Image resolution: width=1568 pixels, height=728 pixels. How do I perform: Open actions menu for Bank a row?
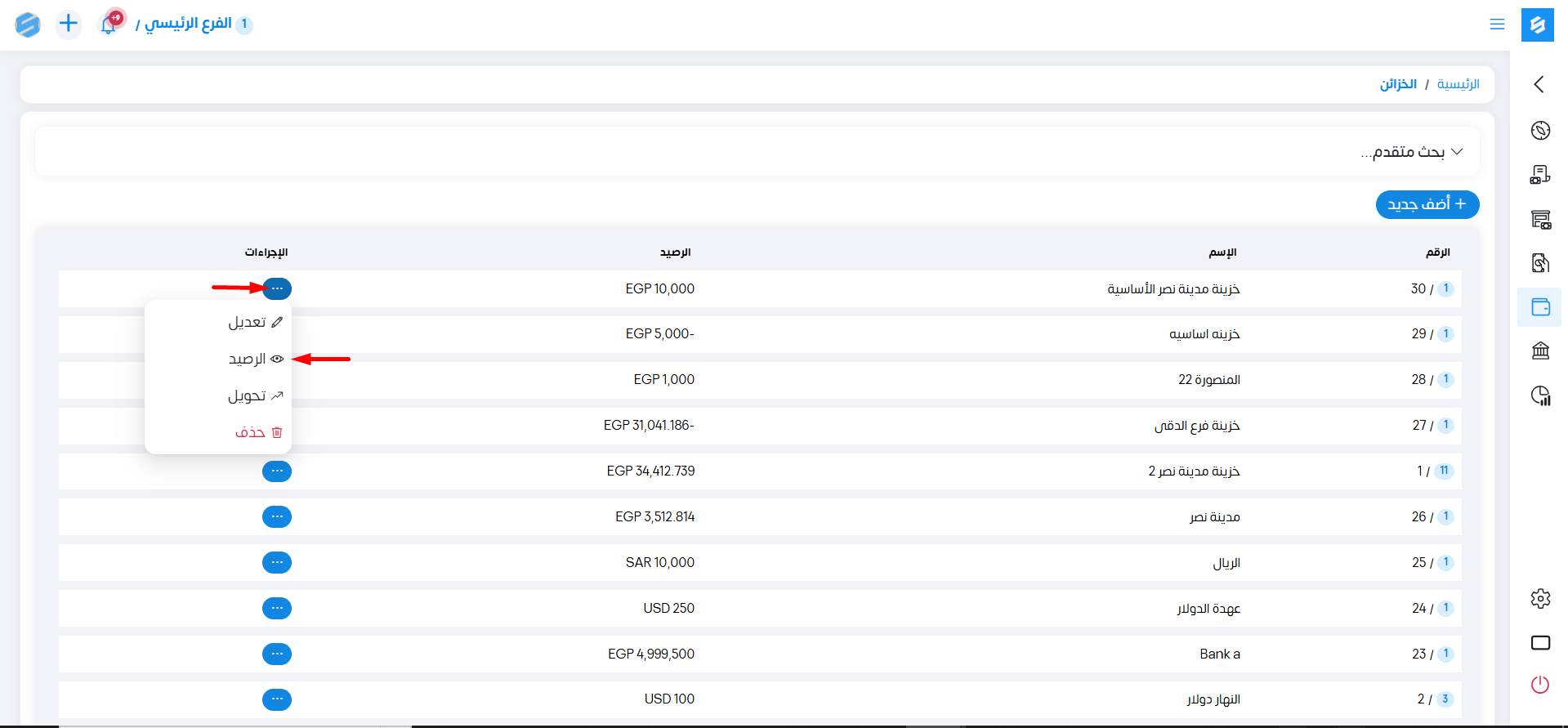point(277,654)
